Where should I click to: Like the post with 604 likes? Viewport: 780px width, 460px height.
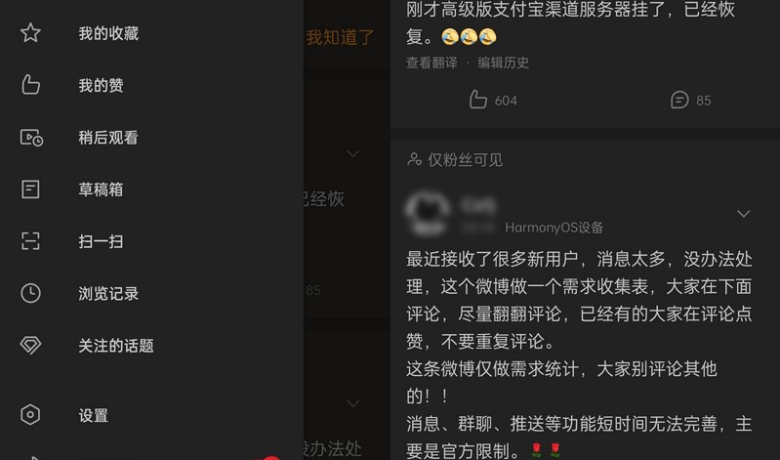point(478,99)
